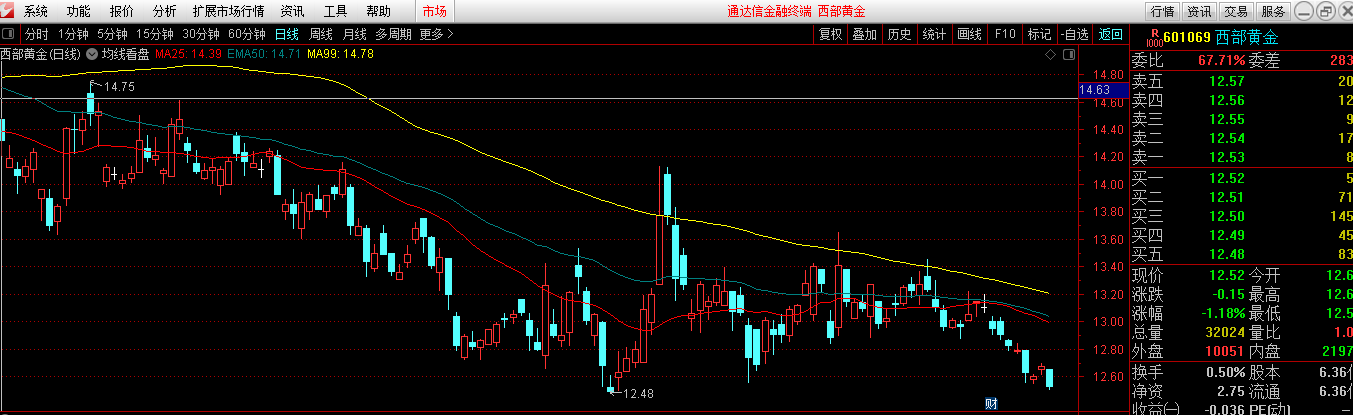Click the F10 company info button

[1005, 33]
